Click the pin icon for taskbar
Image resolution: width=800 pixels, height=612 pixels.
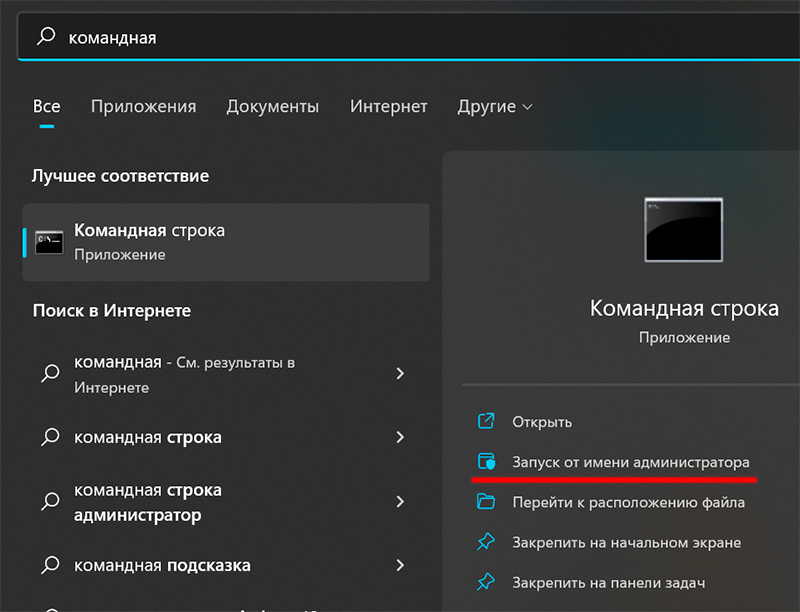coord(487,582)
